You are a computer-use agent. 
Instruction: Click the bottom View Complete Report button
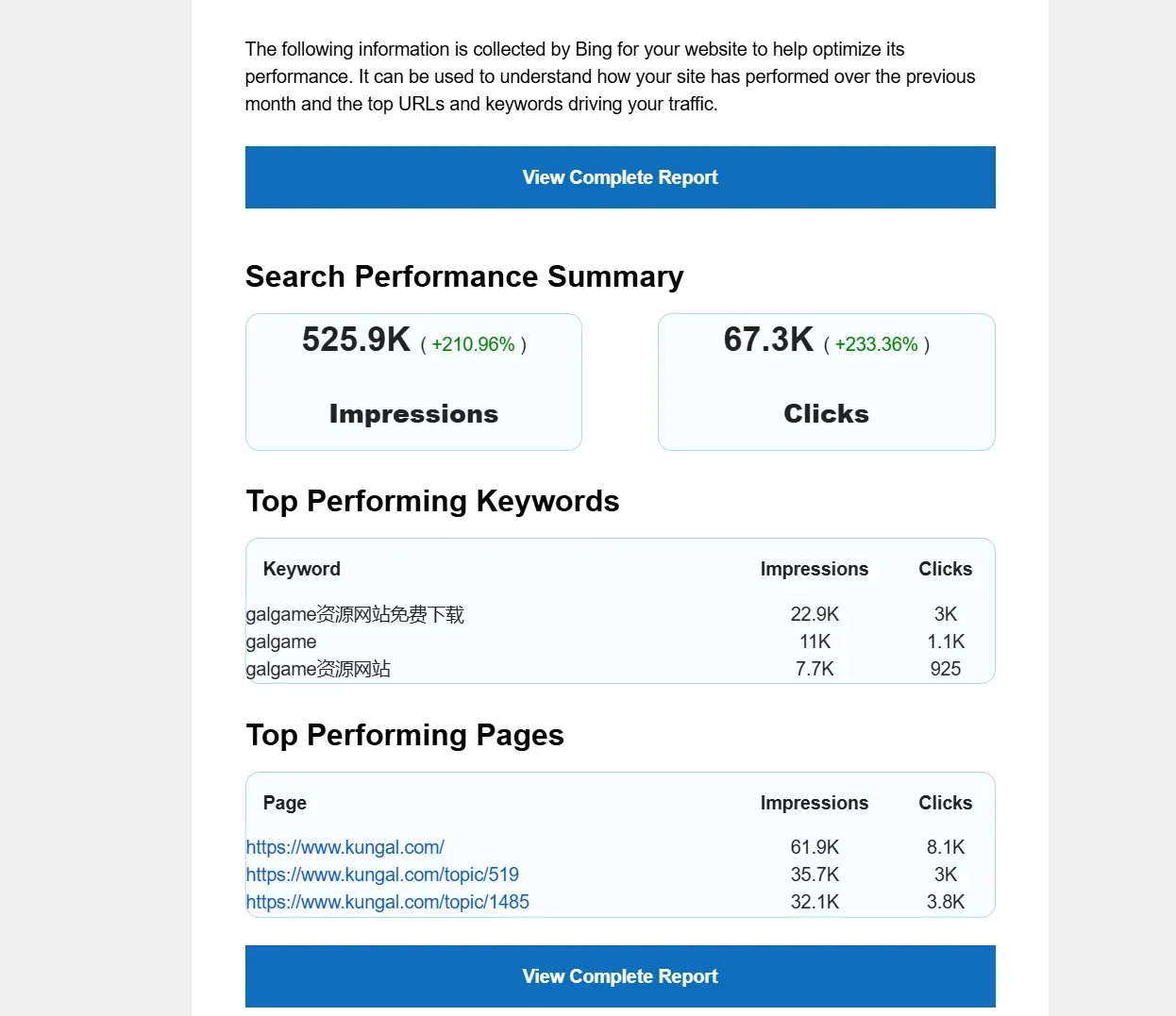pyautogui.click(x=620, y=976)
